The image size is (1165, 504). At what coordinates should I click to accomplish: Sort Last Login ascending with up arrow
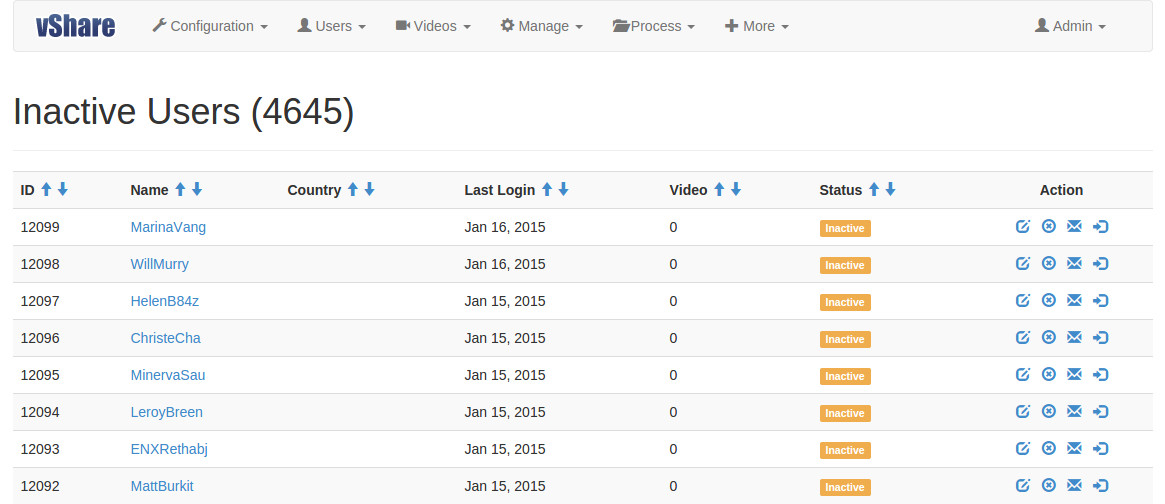click(x=547, y=190)
